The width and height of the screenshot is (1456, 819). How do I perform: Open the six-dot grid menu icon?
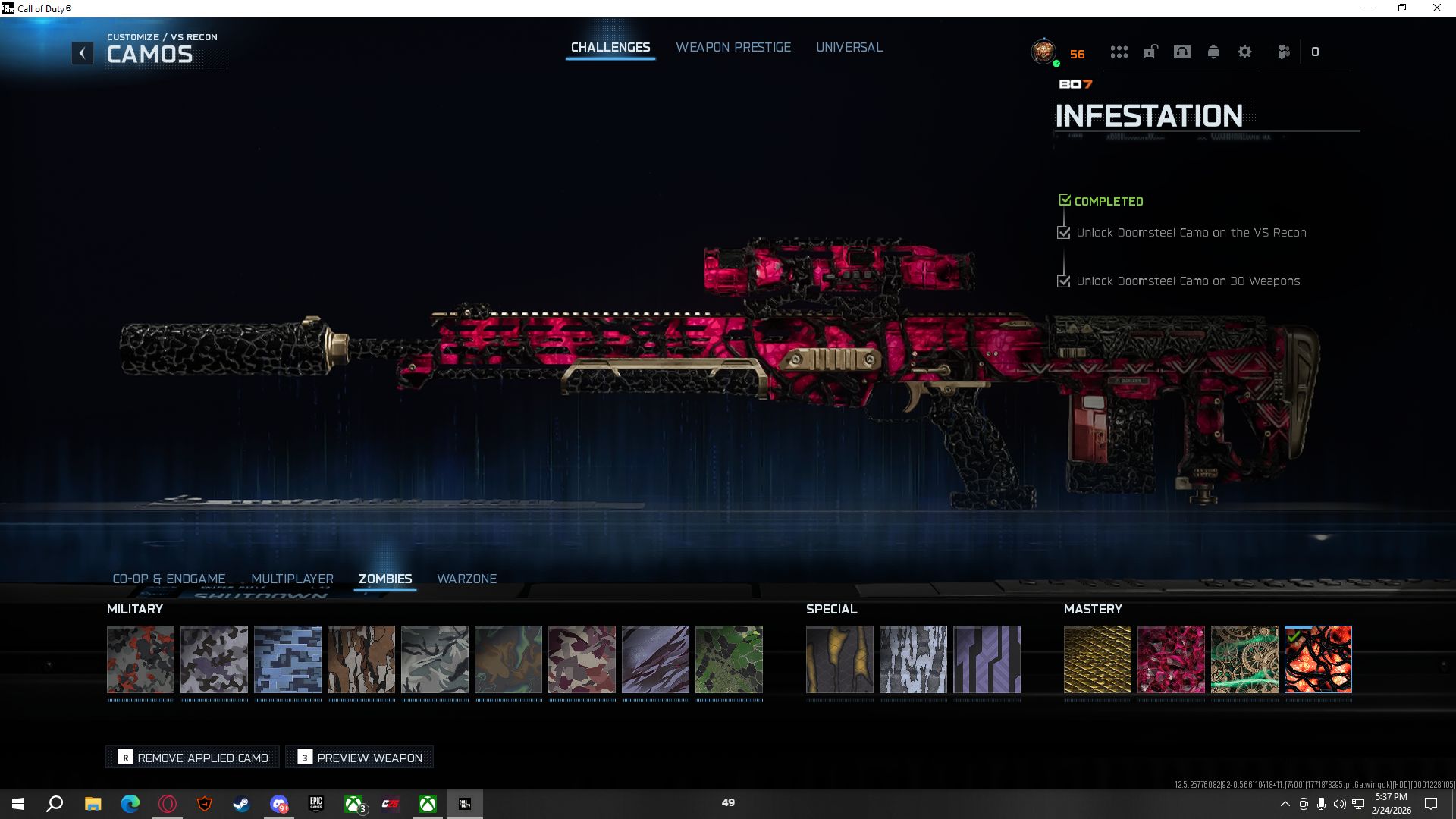(1119, 52)
